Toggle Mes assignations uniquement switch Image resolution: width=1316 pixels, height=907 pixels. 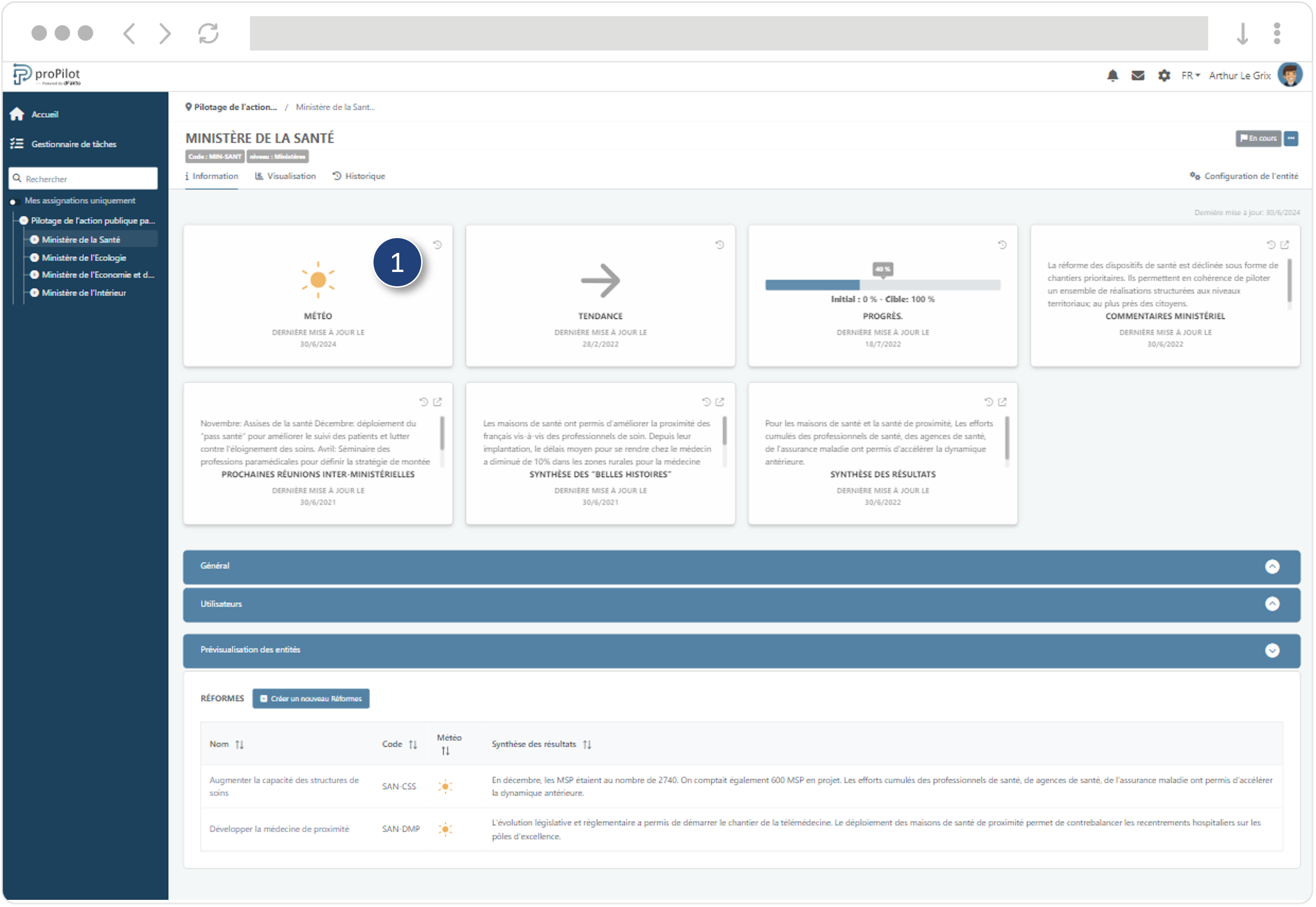(x=14, y=201)
